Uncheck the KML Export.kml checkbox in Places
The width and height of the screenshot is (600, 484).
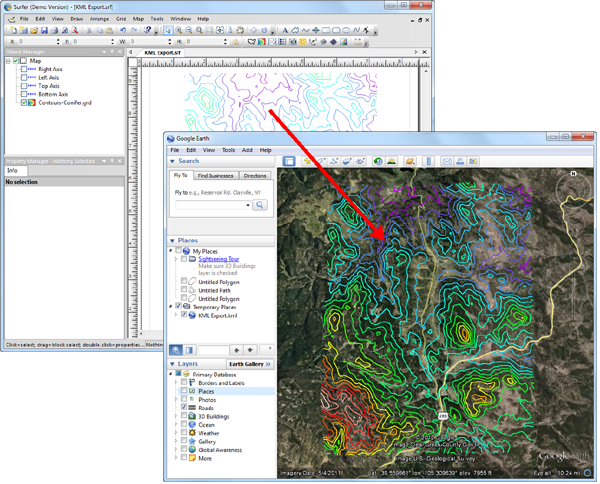184,315
